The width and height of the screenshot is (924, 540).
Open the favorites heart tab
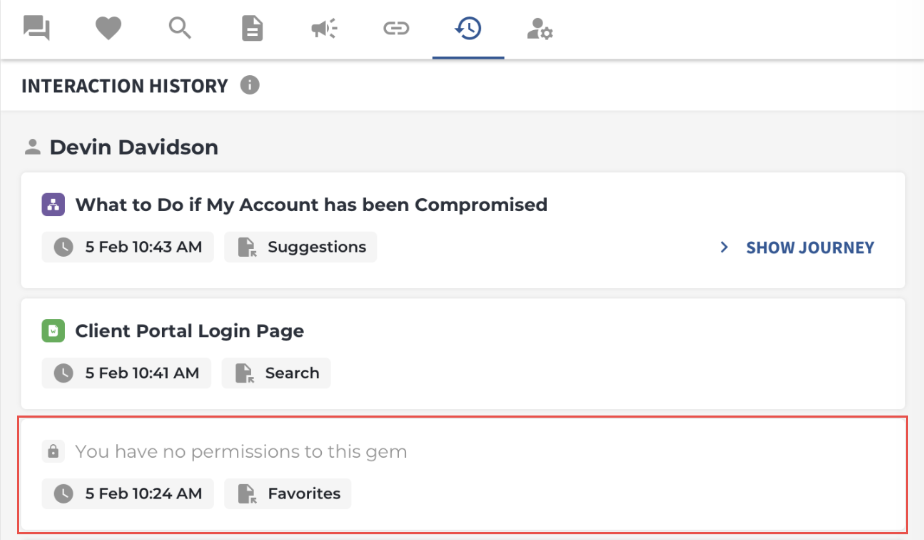(108, 28)
